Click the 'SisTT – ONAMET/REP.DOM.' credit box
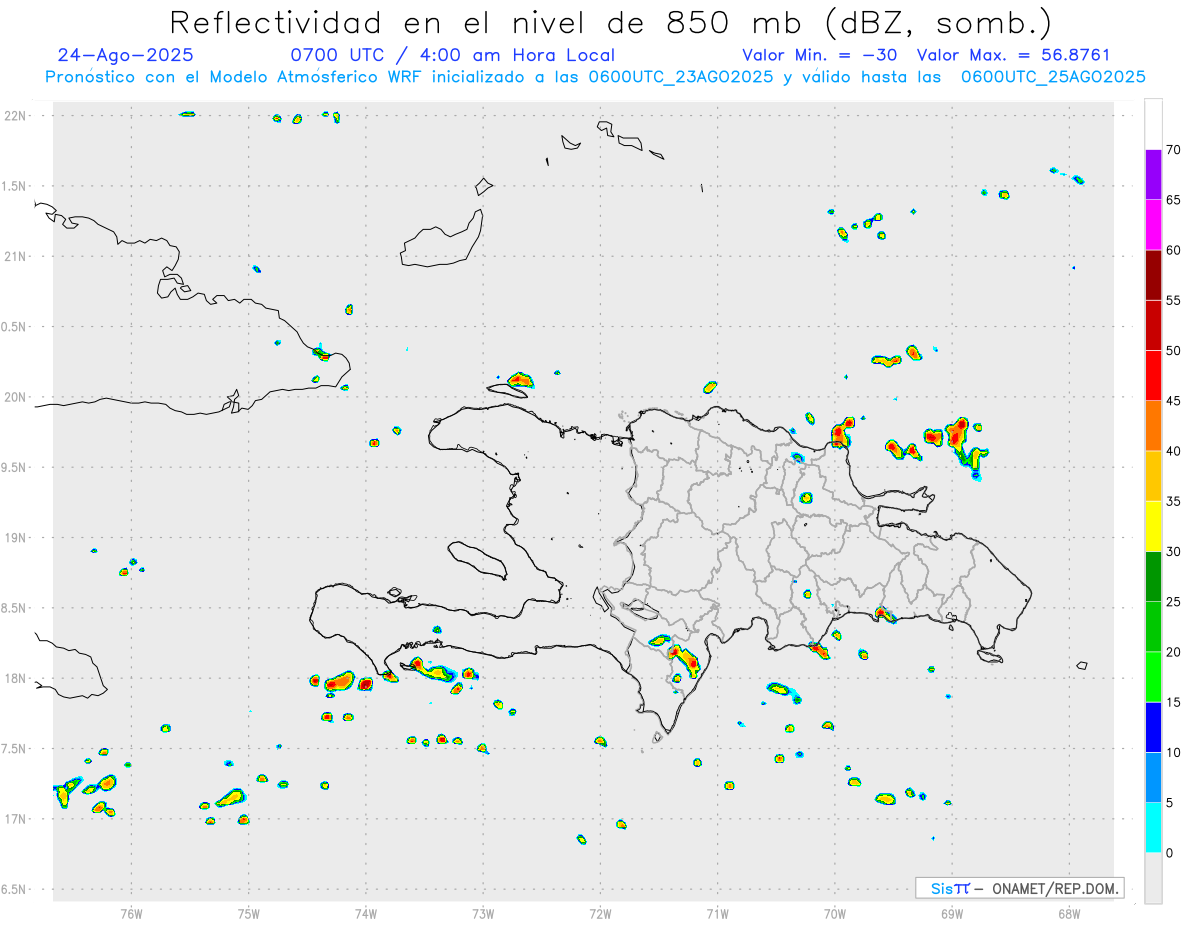 click(1020, 888)
